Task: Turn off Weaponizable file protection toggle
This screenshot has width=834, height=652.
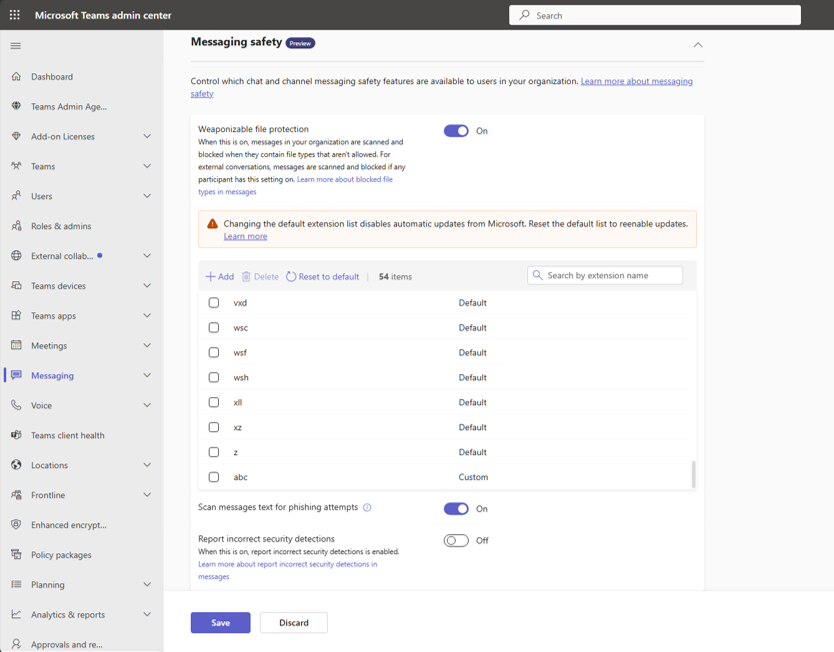Action: pyautogui.click(x=456, y=131)
